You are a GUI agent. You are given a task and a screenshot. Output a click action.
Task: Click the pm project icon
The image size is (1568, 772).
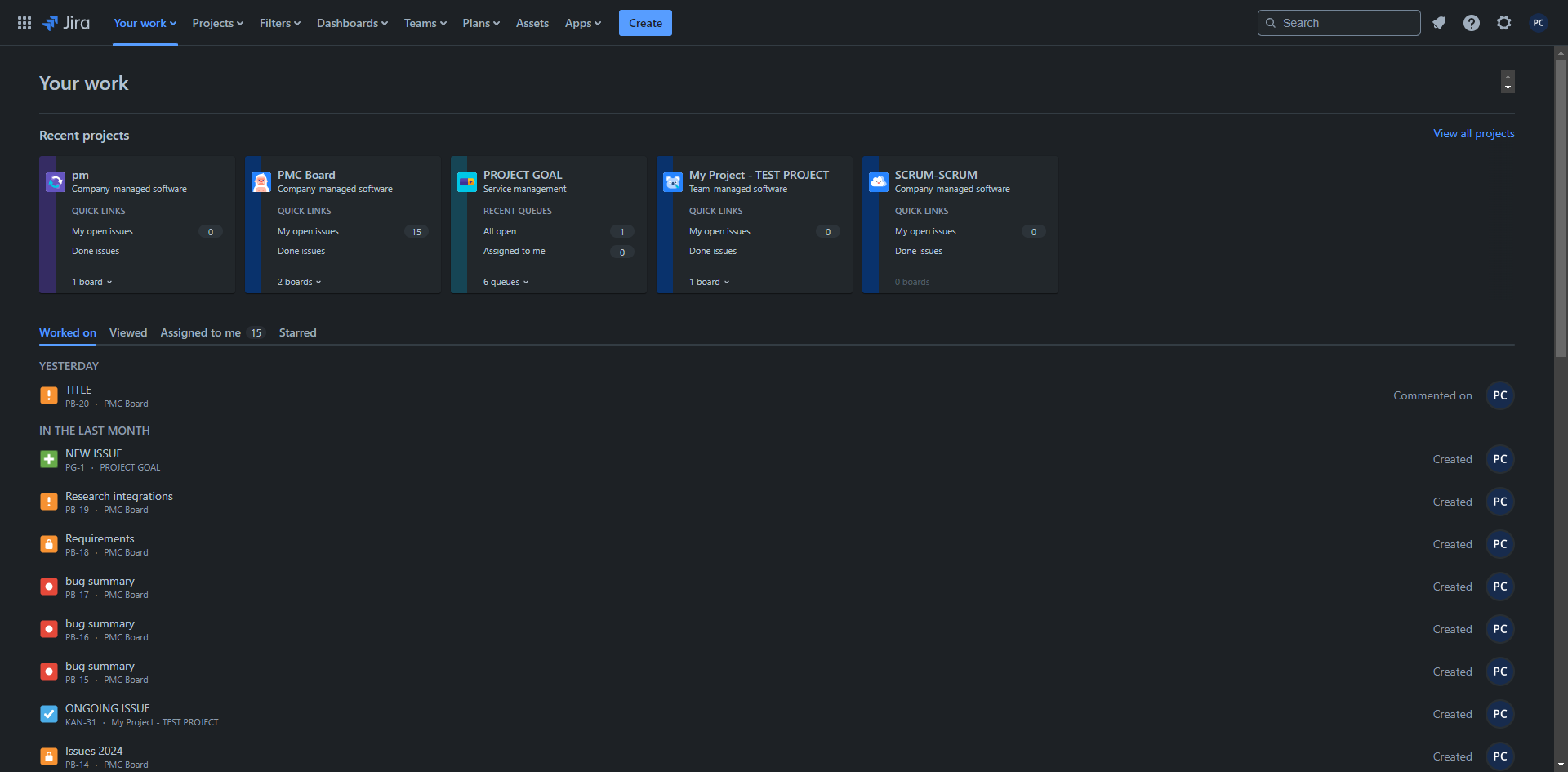tap(56, 182)
